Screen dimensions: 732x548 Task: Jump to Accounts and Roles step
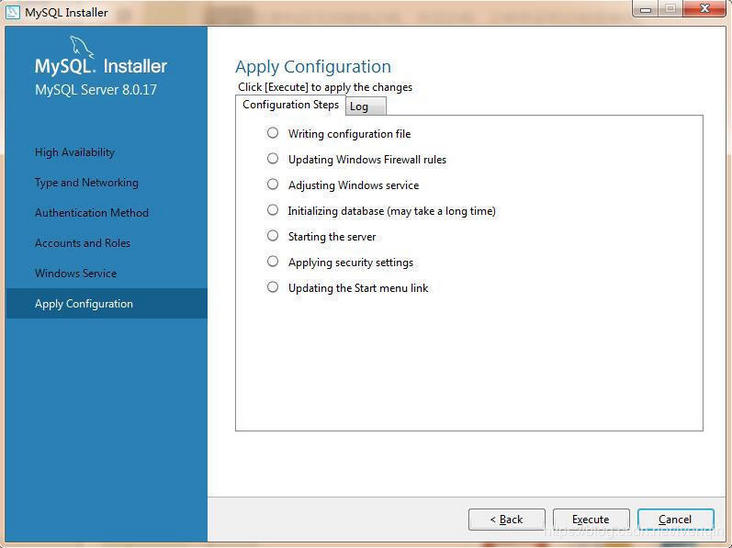[83, 243]
